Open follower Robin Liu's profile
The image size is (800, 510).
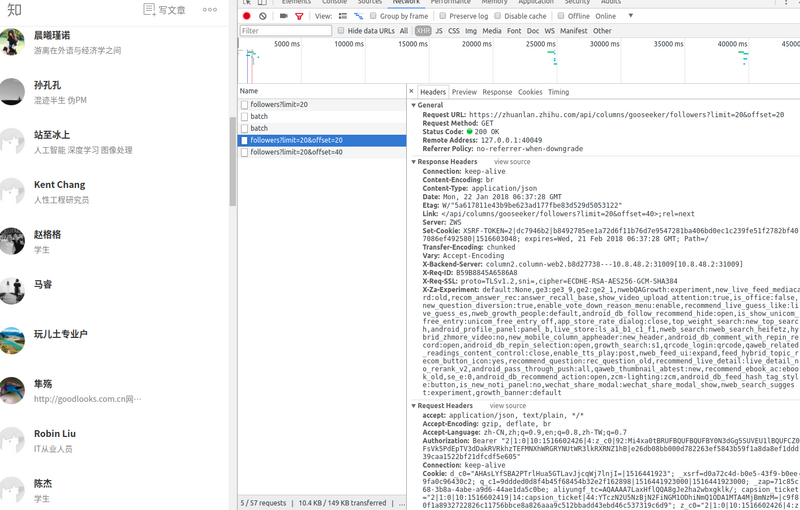55,434
